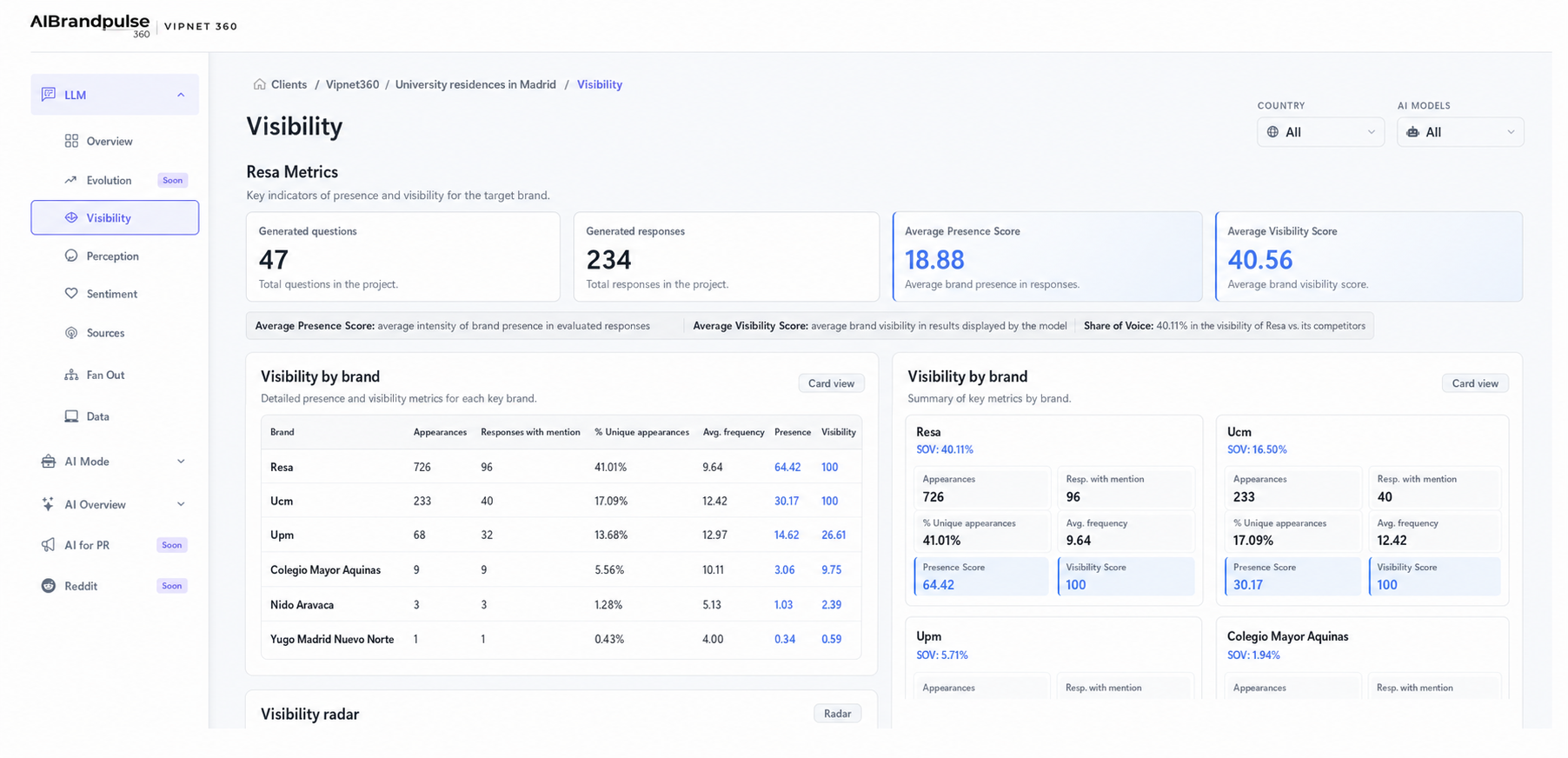Click Colegio Mayor Aquinas row in table
1568x758 pixels.
click(561, 569)
